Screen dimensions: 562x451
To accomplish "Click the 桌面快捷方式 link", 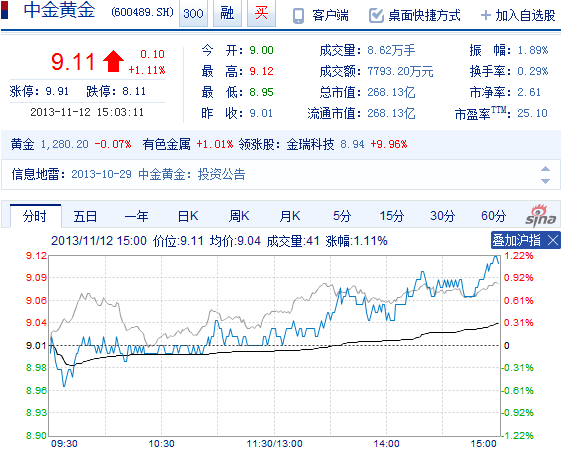I will click(424, 16).
